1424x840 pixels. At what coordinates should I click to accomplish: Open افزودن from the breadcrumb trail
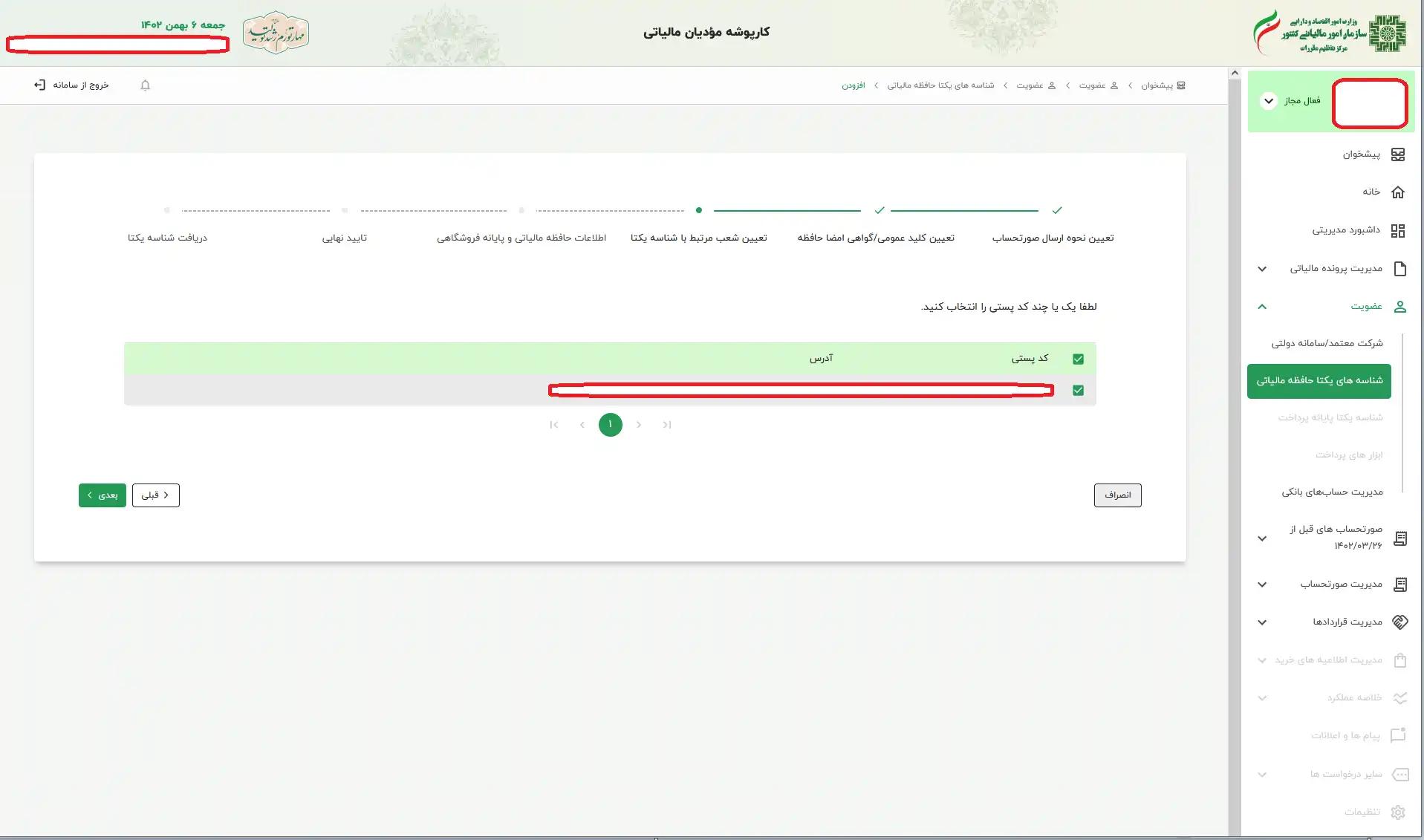[x=855, y=85]
